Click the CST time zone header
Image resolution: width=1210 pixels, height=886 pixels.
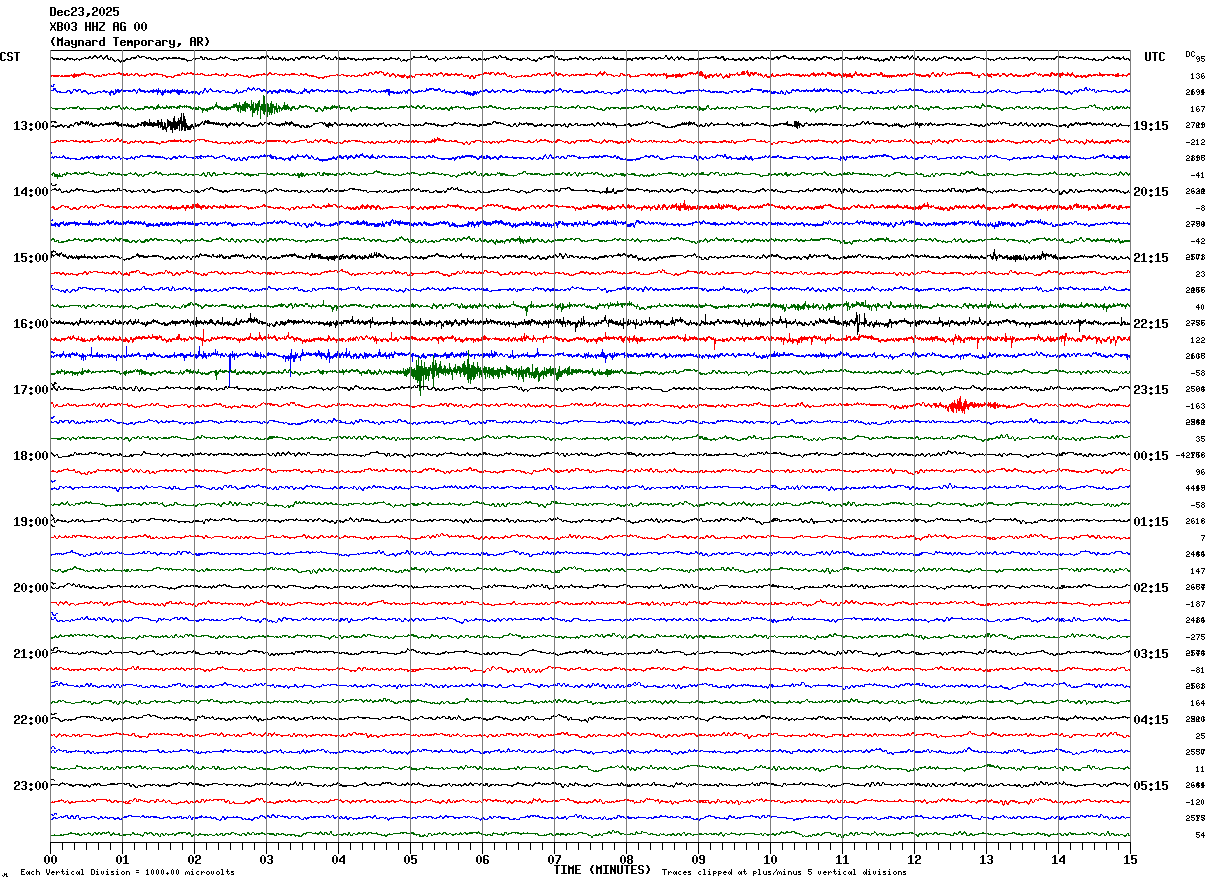click(10, 57)
